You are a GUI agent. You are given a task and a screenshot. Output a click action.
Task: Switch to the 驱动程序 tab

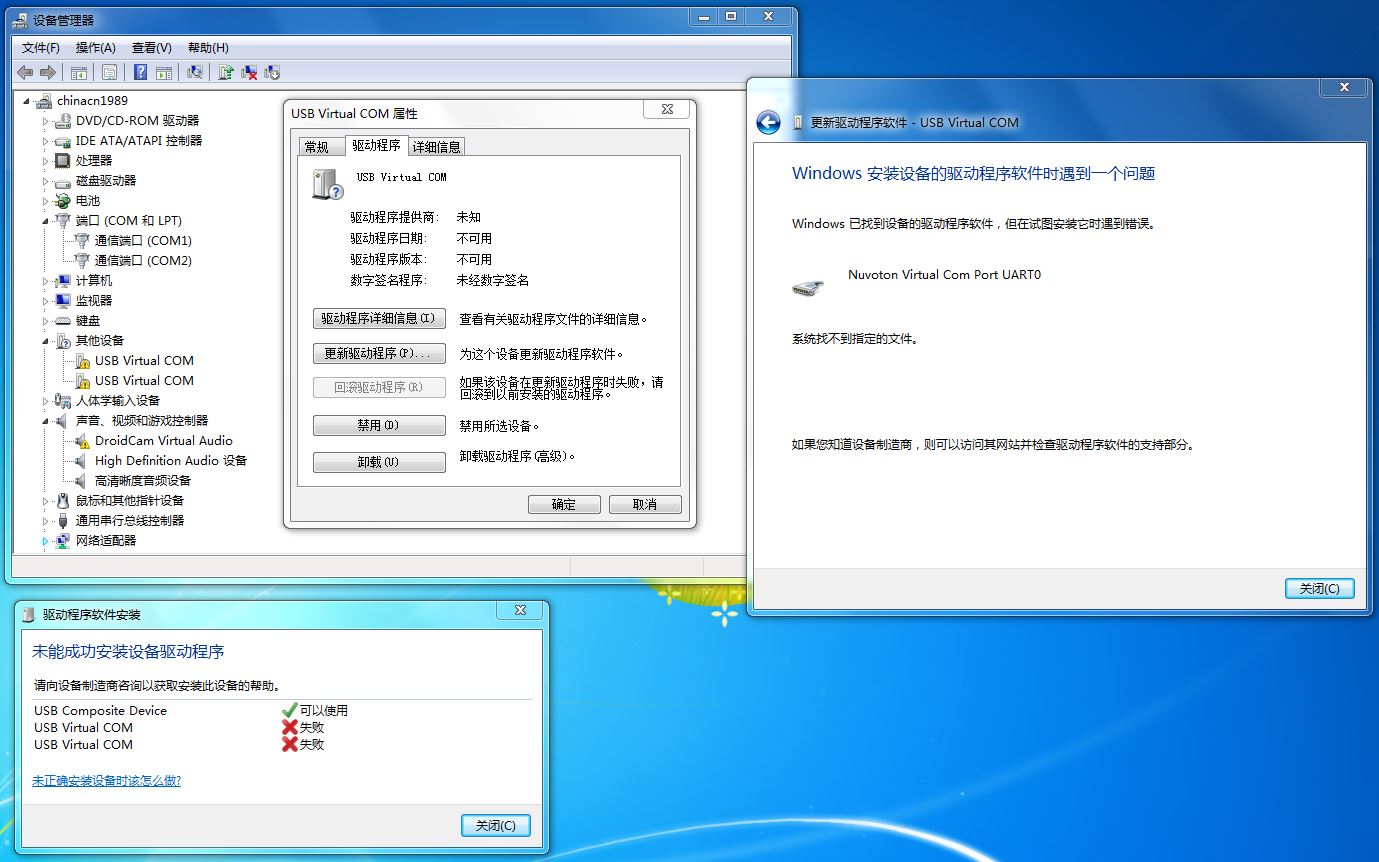(376, 145)
